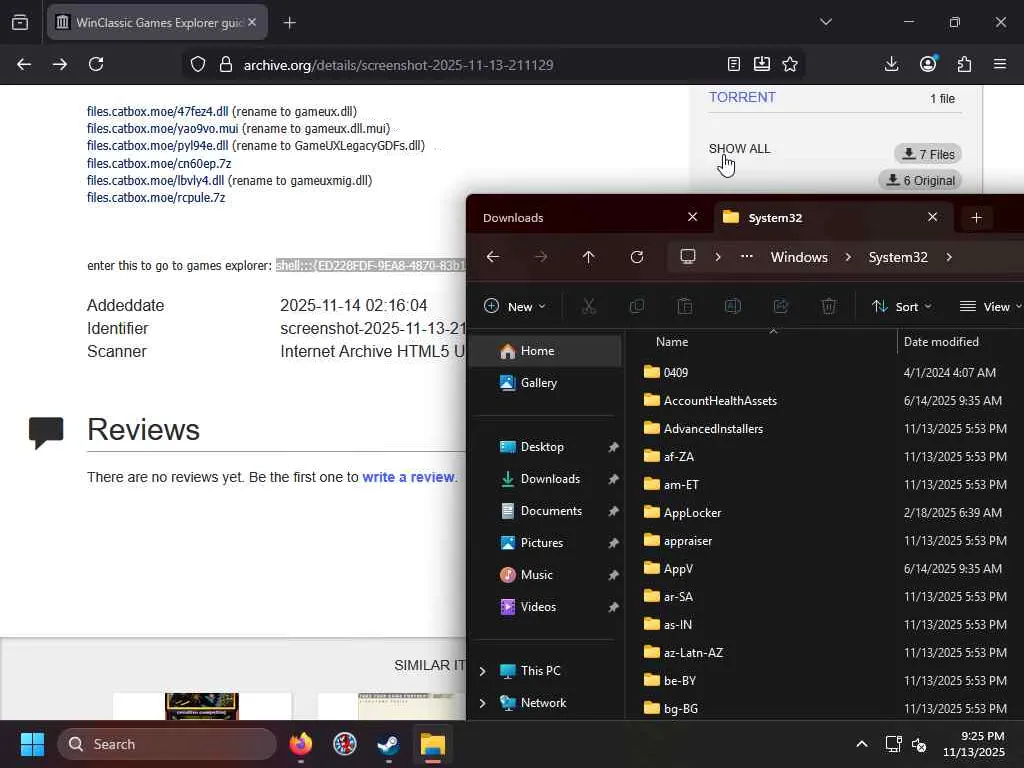This screenshot has height=768, width=1024.
Task: Sort by Date modified column header
Action: (x=941, y=342)
